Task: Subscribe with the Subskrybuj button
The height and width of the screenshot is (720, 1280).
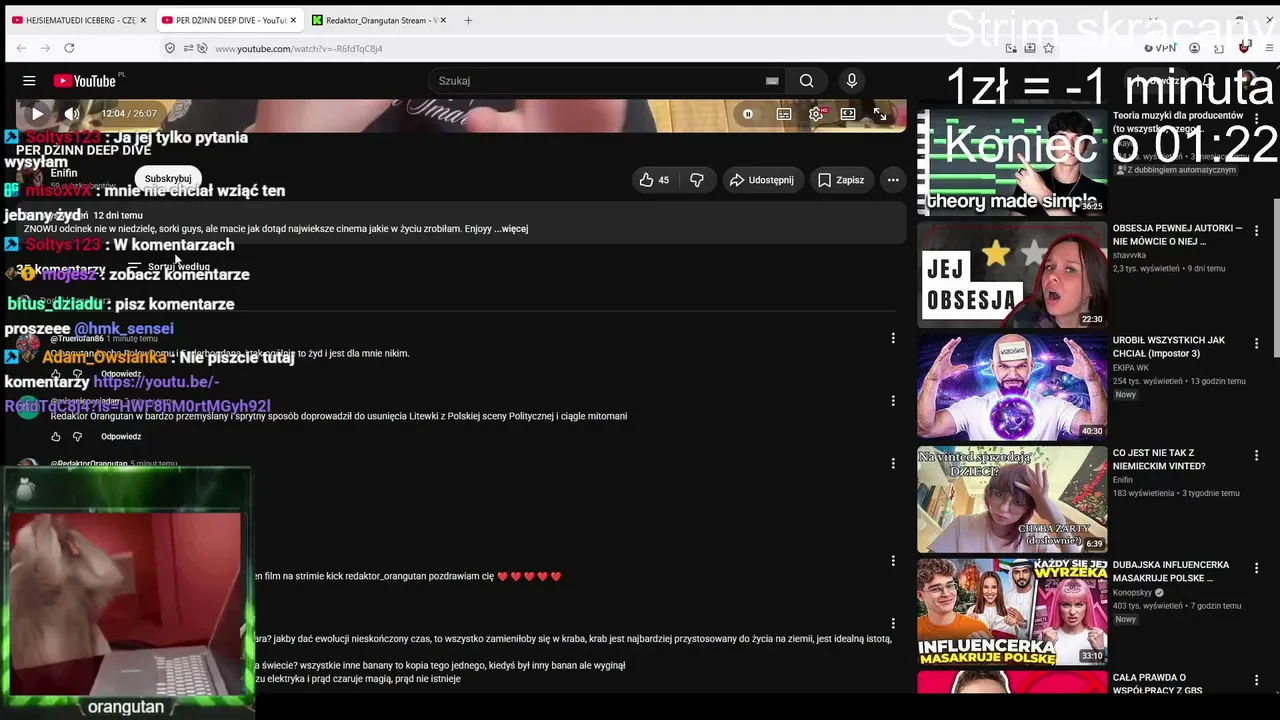Action: point(168,179)
